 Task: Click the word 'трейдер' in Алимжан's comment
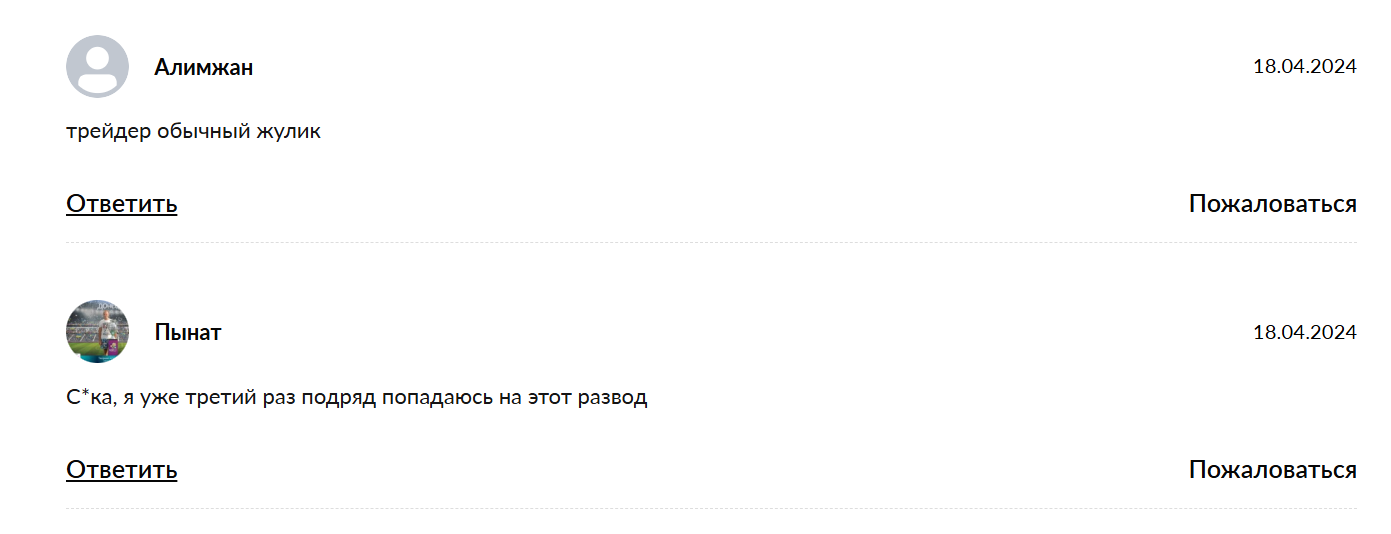click(x=108, y=131)
